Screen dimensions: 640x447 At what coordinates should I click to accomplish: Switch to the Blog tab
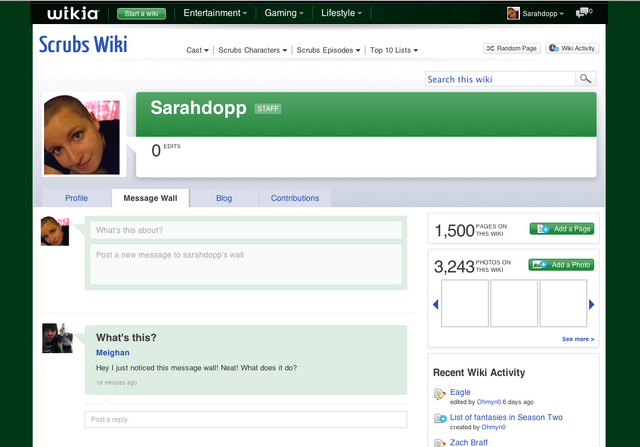[x=224, y=198]
